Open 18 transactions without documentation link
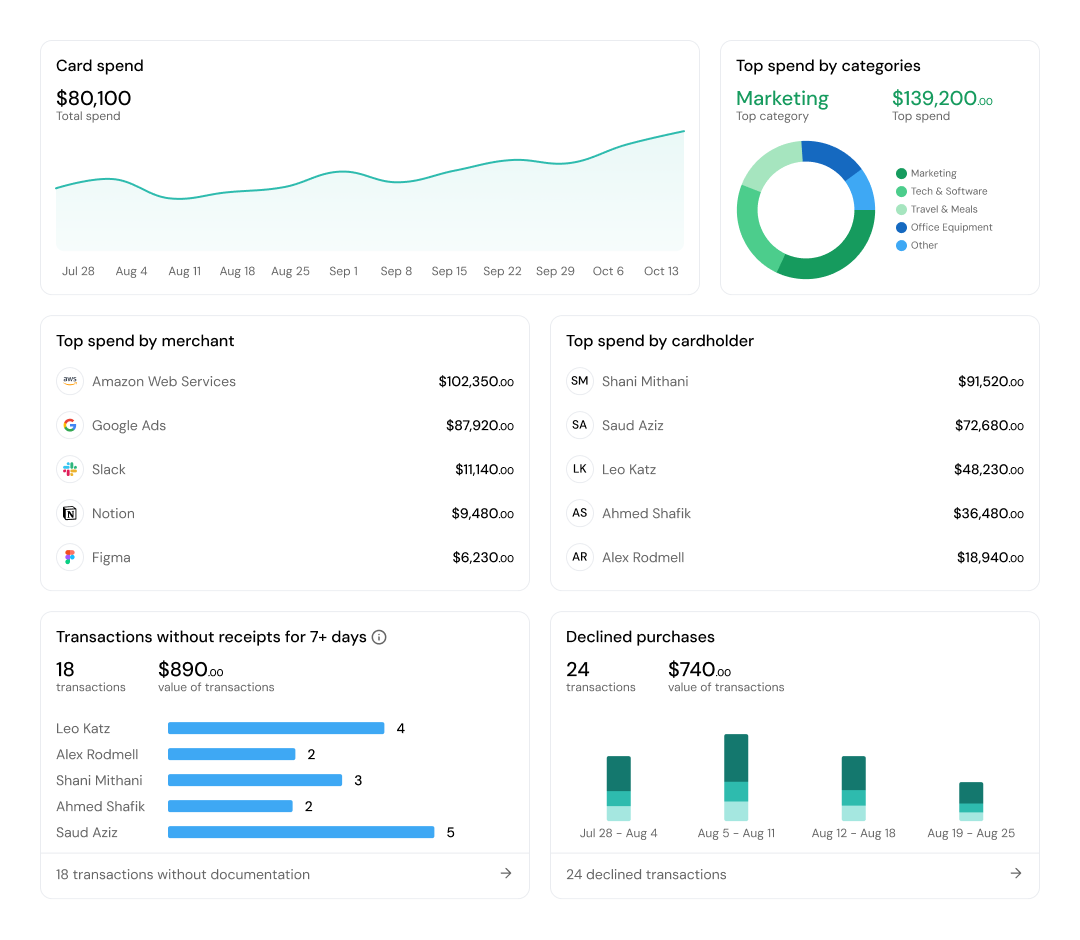 (284, 875)
